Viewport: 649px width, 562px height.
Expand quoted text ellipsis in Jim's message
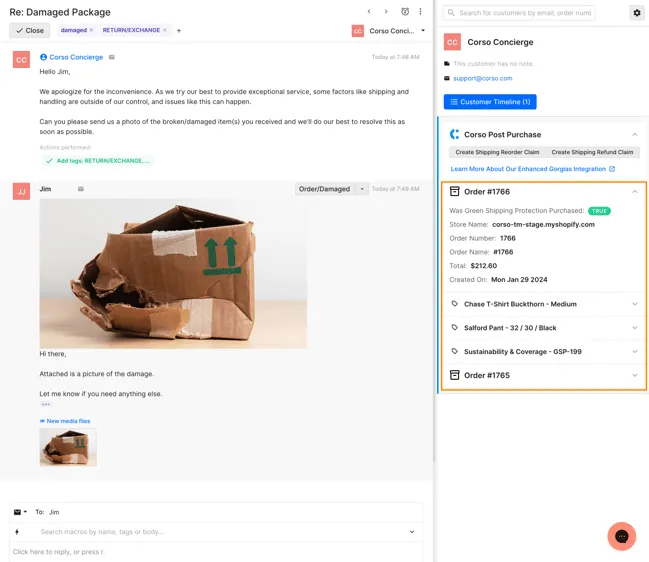(46, 404)
